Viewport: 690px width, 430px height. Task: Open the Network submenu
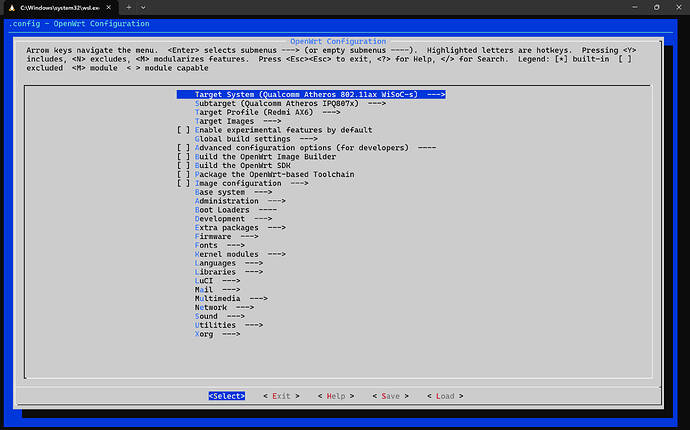pos(224,307)
